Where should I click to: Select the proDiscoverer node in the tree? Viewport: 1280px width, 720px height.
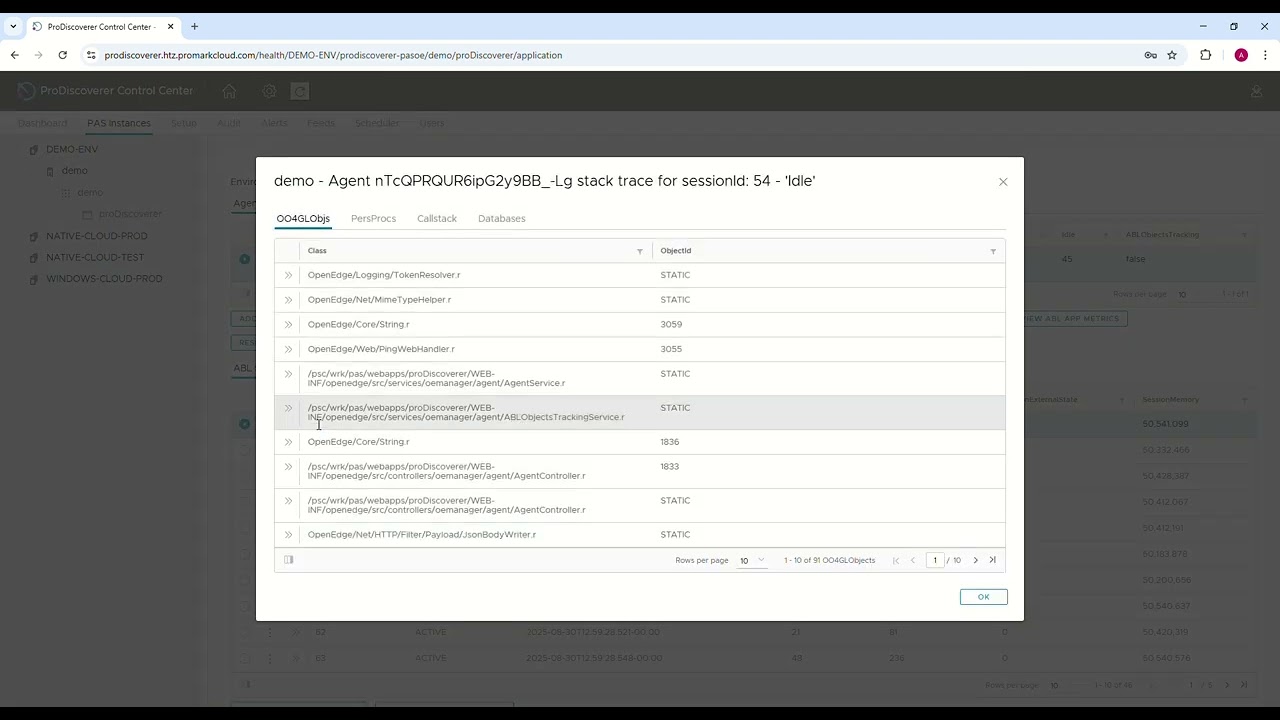130,214
